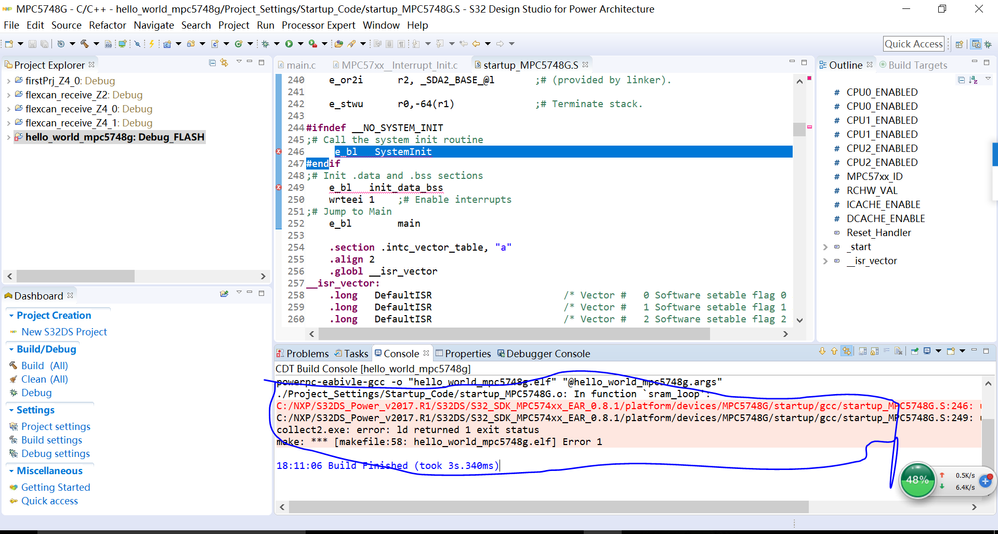Select RCHW_VAL in Outline
Viewport: 998px width, 534px height.
pyautogui.click(x=871, y=190)
